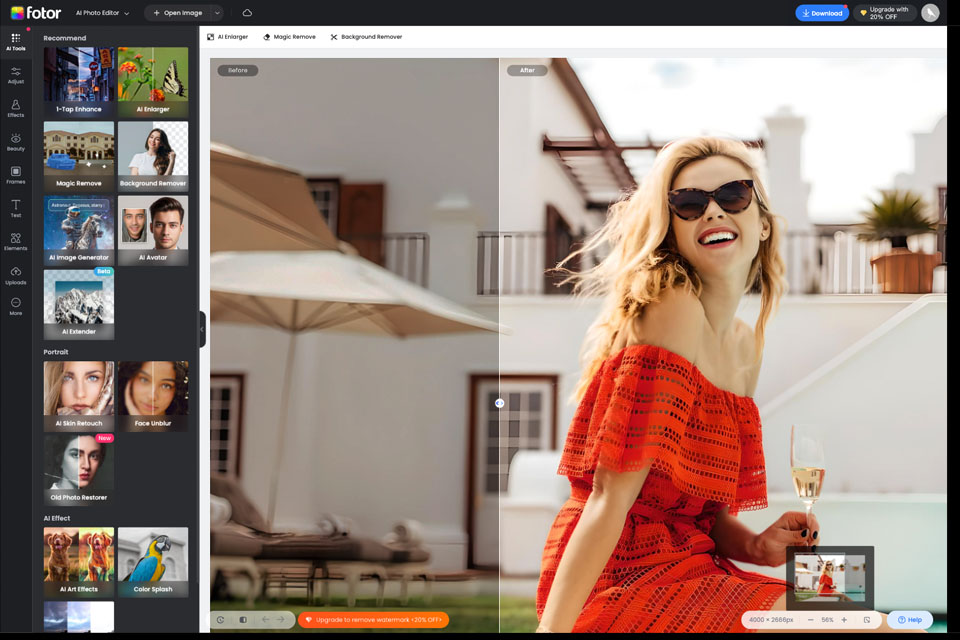
Task: Click the Recommend section heading
Action: click(x=65, y=38)
